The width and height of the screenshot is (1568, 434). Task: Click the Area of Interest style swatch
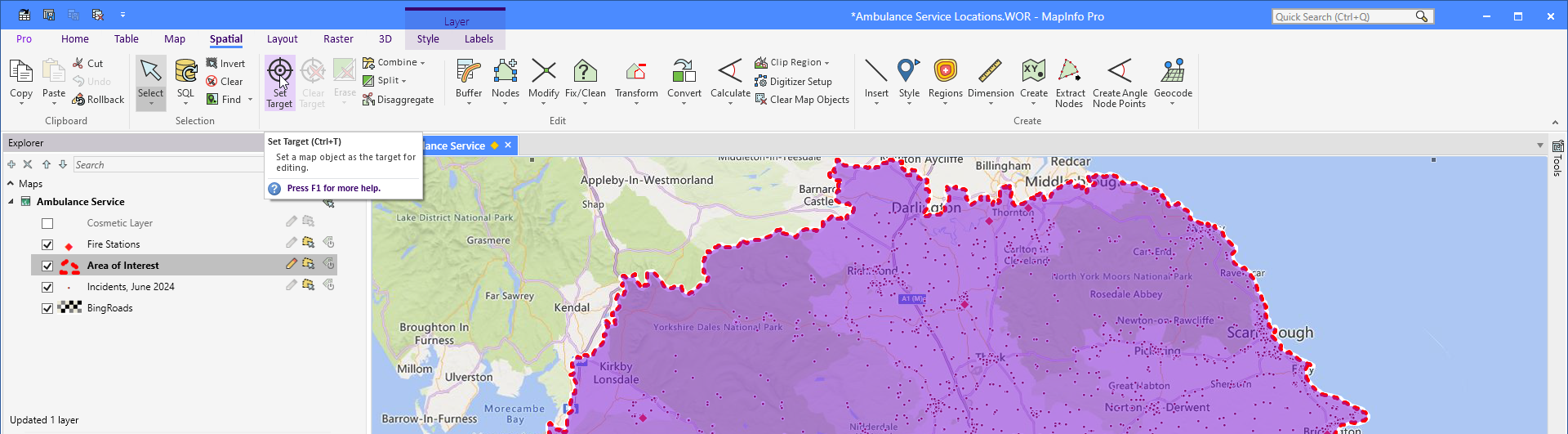69,266
